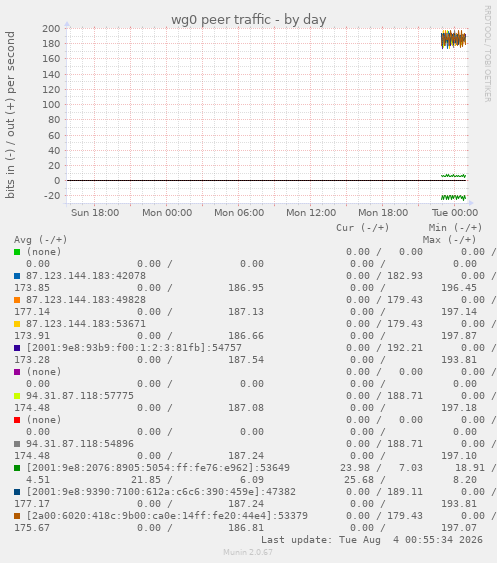This screenshot has height=563, width=497.
Task: Select peer label 87.123.144.183:42078
Action: coord(86,276)
